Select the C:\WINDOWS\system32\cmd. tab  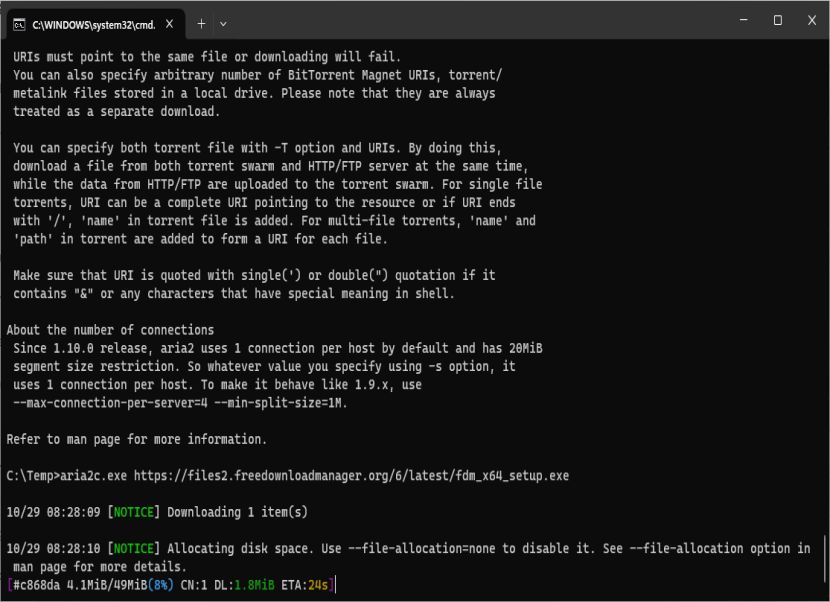coord(96,24)
